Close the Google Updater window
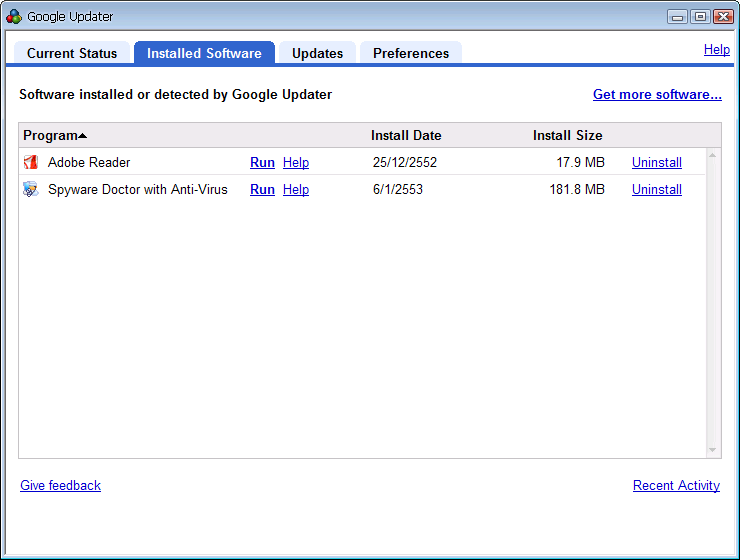 [x=723, y=17]
